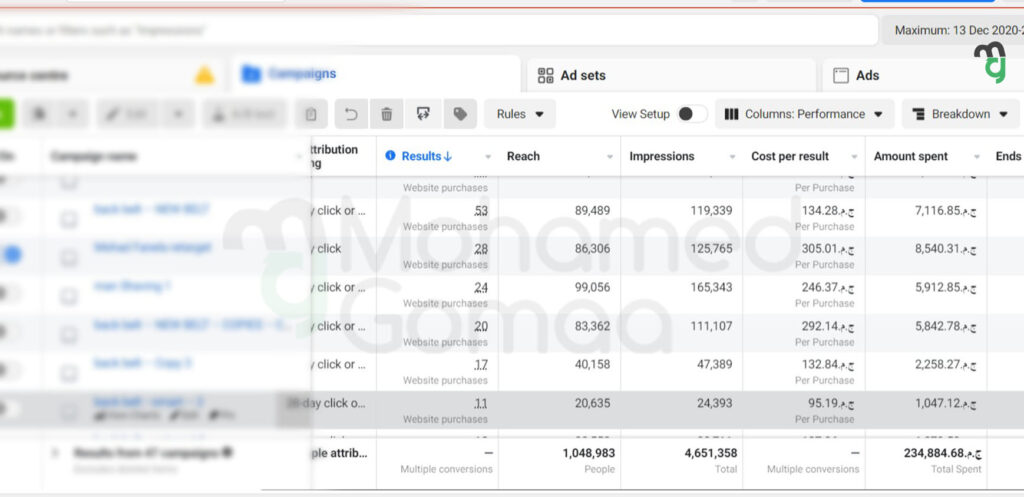Image resolution: width=1024 pixels, height=497 pixels.
Task: Click the Ad sets grid icon
Action: coord(546,75)
